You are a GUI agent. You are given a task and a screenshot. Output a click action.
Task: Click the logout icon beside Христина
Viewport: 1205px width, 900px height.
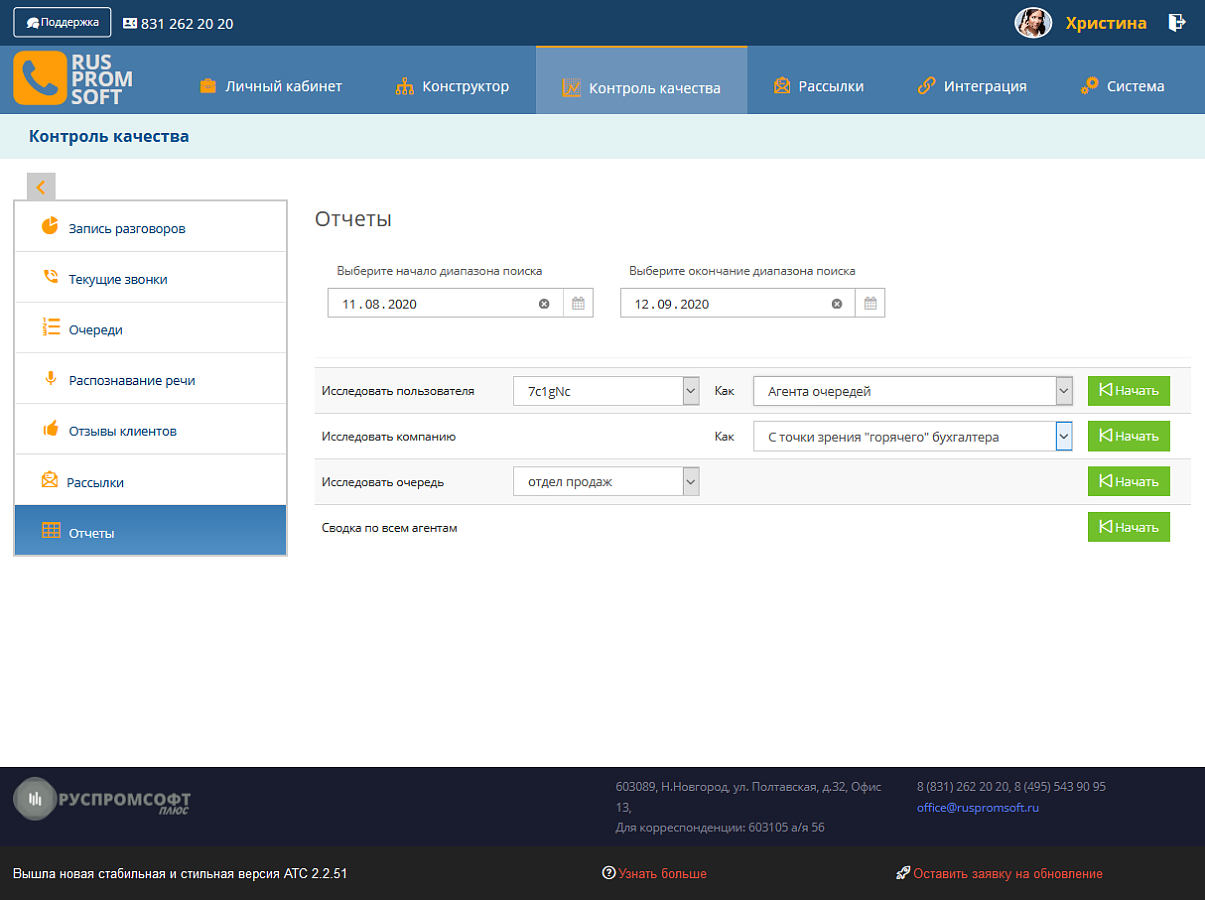click(x=1177, y=23)
